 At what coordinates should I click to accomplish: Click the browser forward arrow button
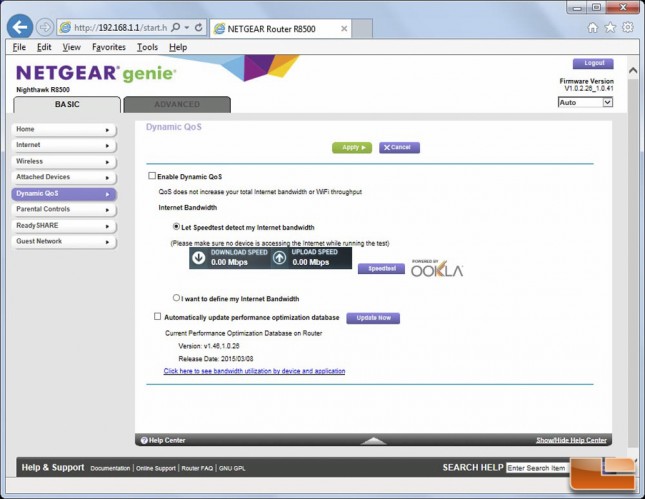(x=45, y=28)
